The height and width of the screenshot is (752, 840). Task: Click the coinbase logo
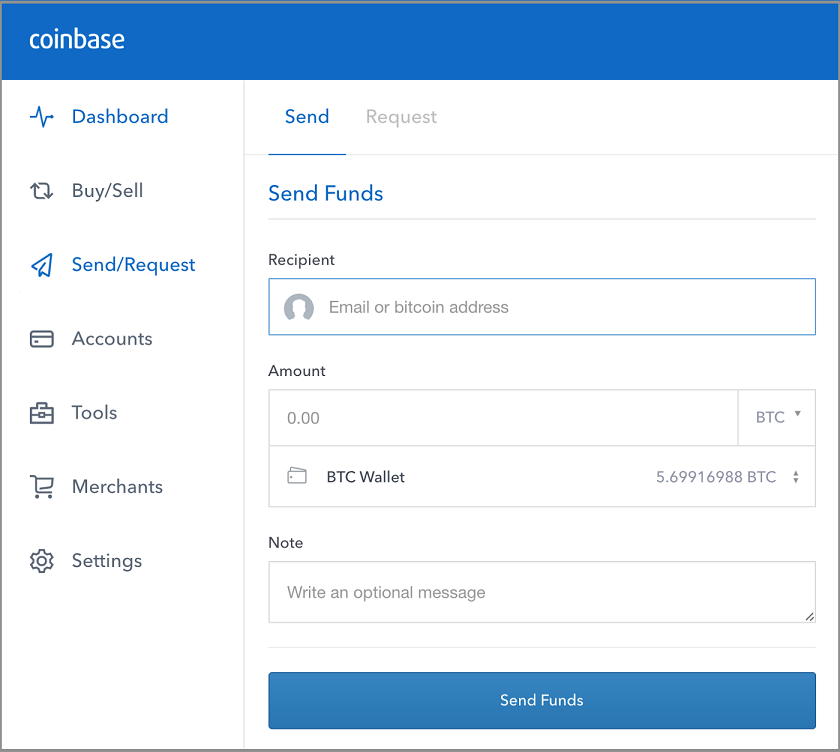[x=77, y=40]
